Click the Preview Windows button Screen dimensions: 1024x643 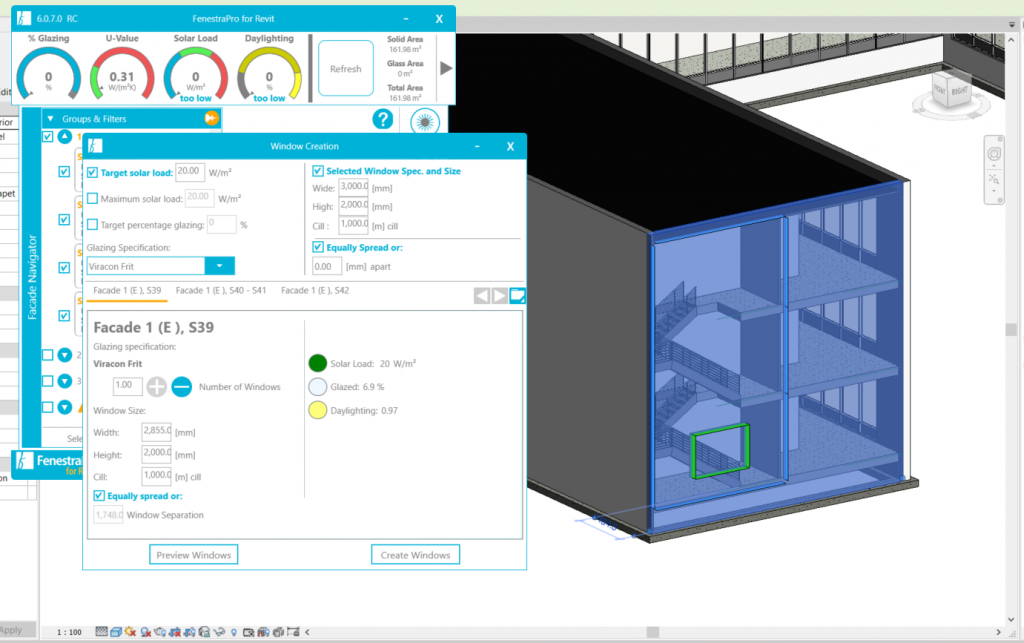coord(193,555)
